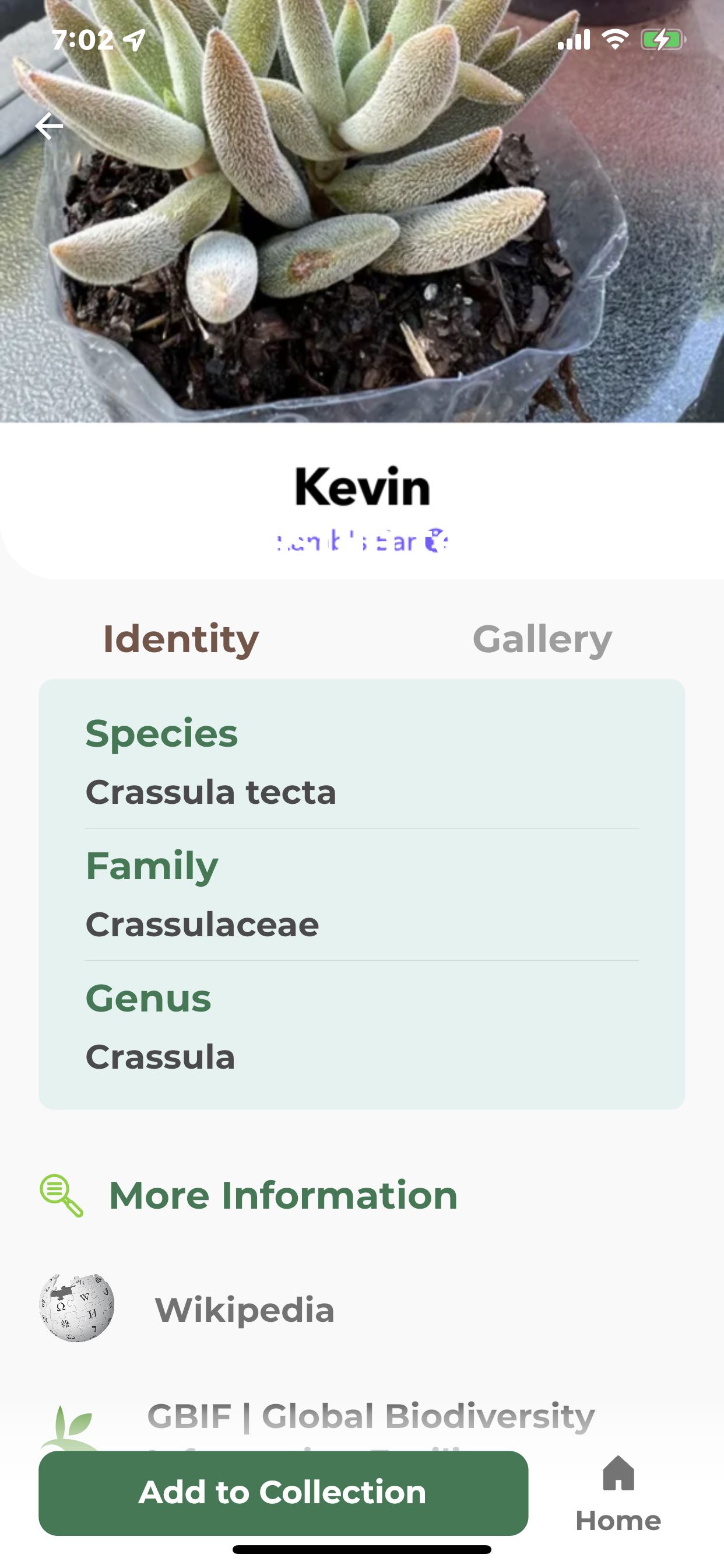Viewport: 724px width, 1568px height.
Task: Tap the GBIF leaf logo
Action: (69, 1427)
